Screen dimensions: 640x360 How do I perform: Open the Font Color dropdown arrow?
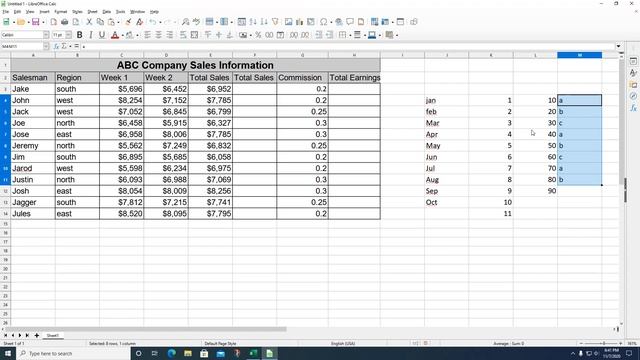pos(123,36)
